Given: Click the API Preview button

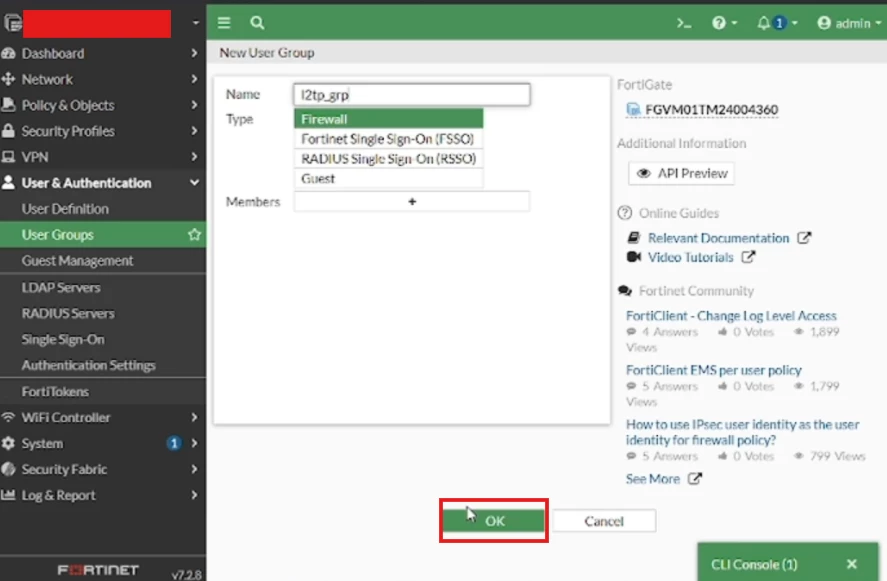Looking at the screenshot, I should click(x=682, y=173).
